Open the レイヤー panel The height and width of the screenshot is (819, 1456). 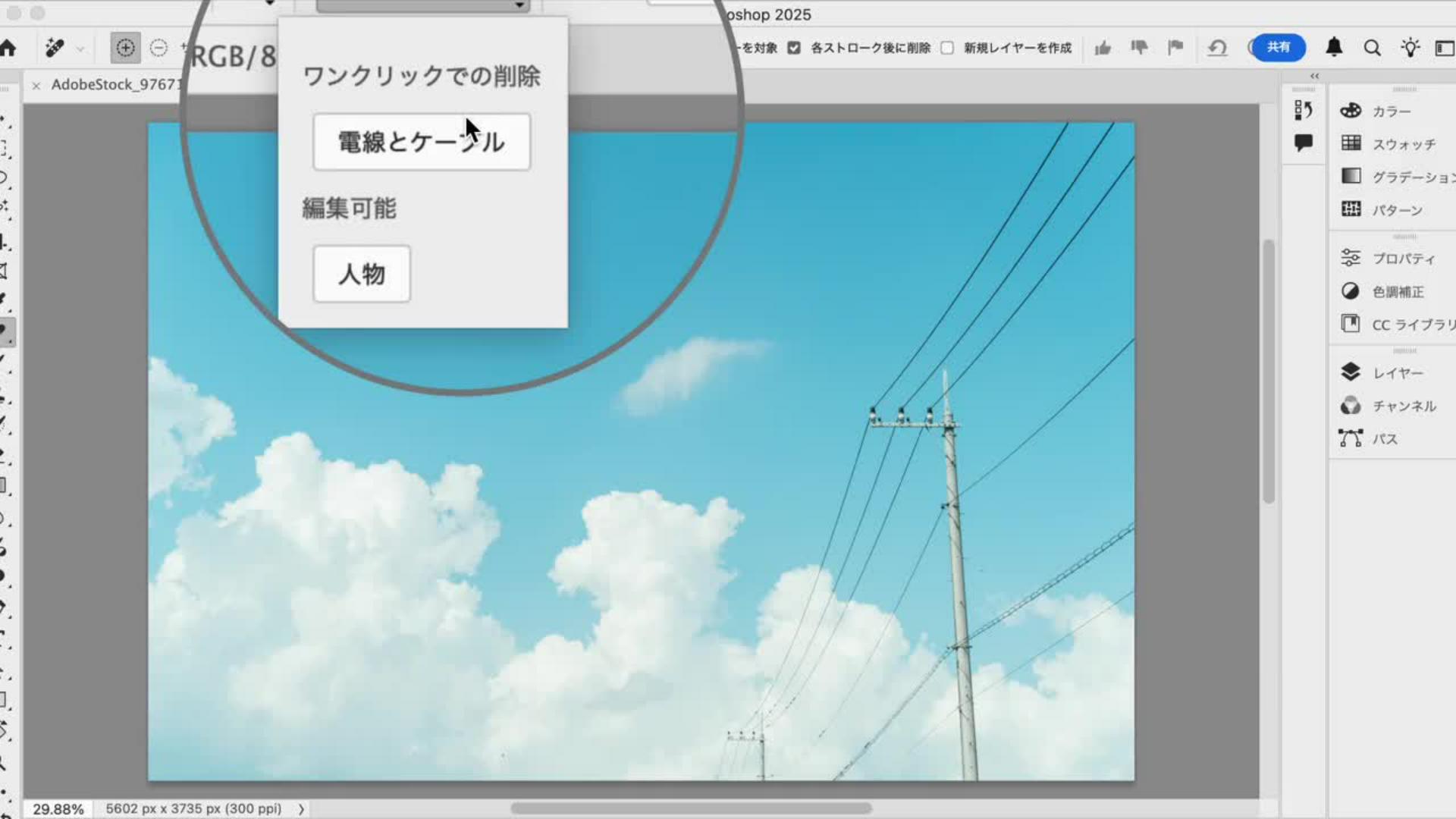1397,372
